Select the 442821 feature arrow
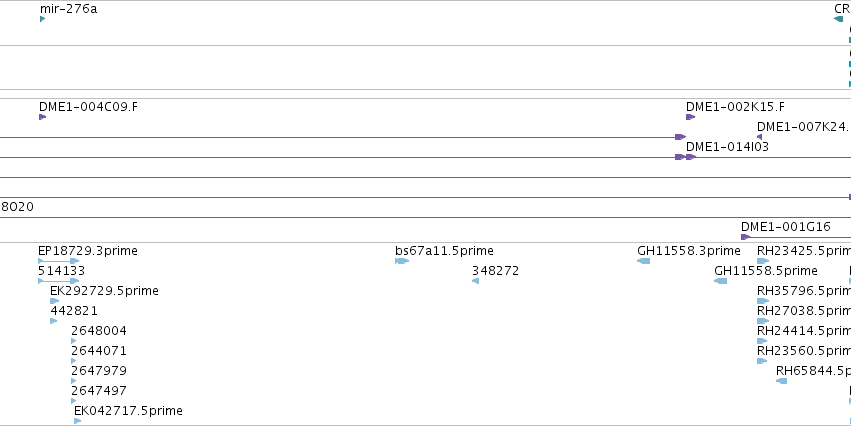This screenshot has width=851, height=426. tap(54, 321)
